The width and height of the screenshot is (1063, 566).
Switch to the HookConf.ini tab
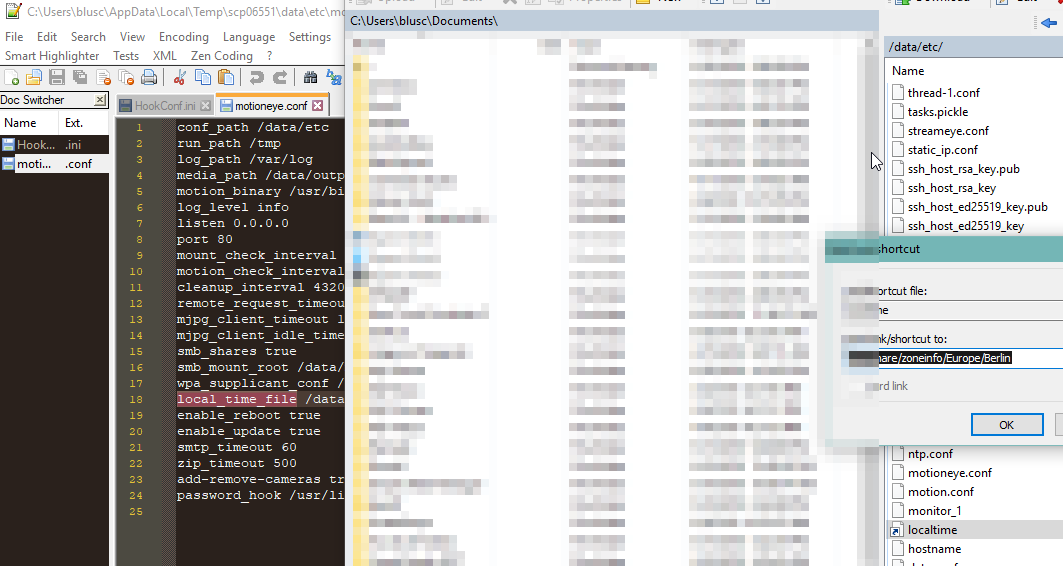point(165,106)
